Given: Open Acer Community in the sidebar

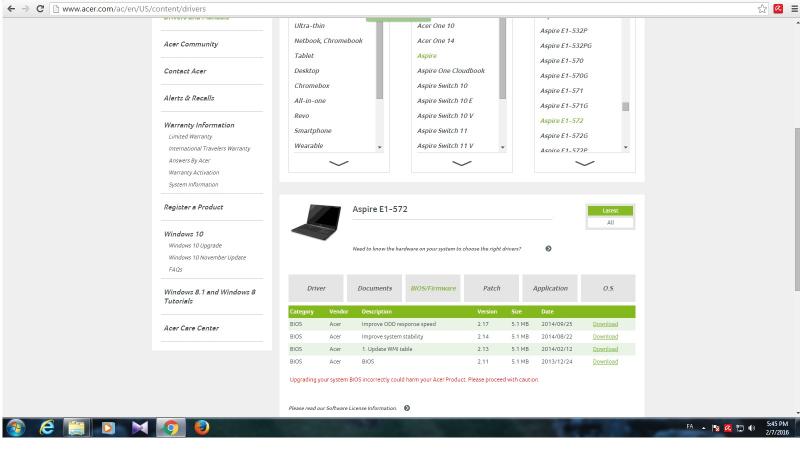Looking at the screenshot, I should [191, 44].
